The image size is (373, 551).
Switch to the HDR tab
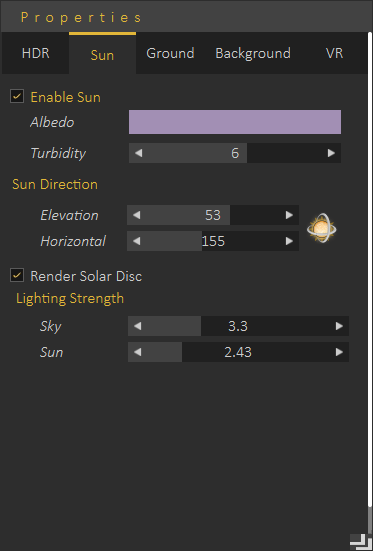point(36,53)
